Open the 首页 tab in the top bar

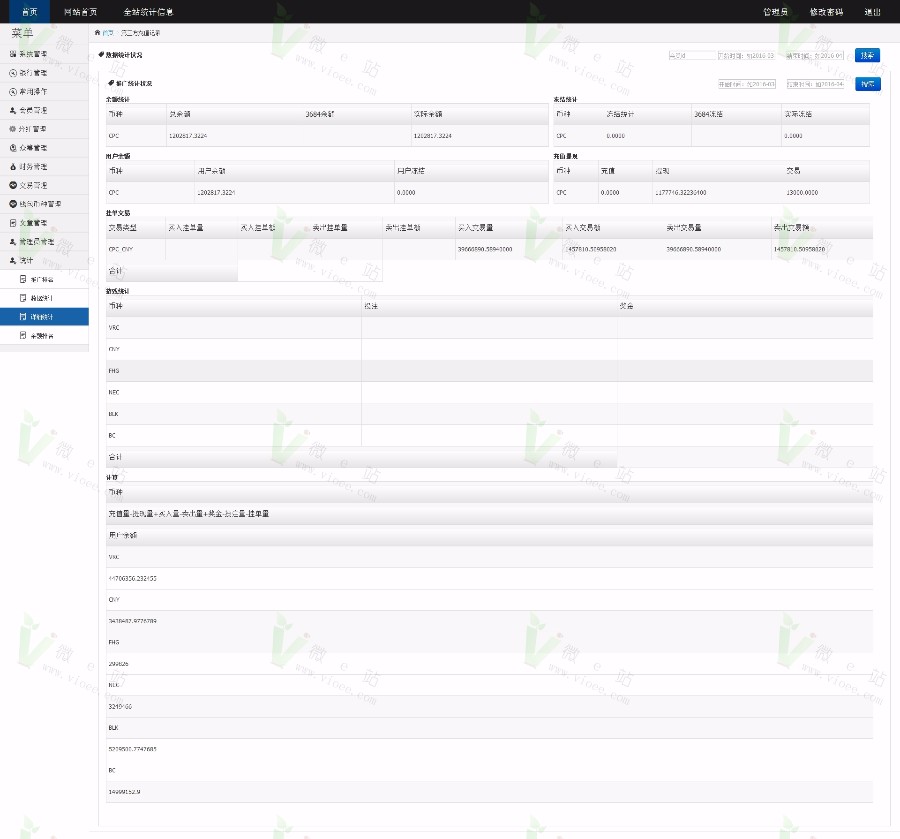pos(30,12)
